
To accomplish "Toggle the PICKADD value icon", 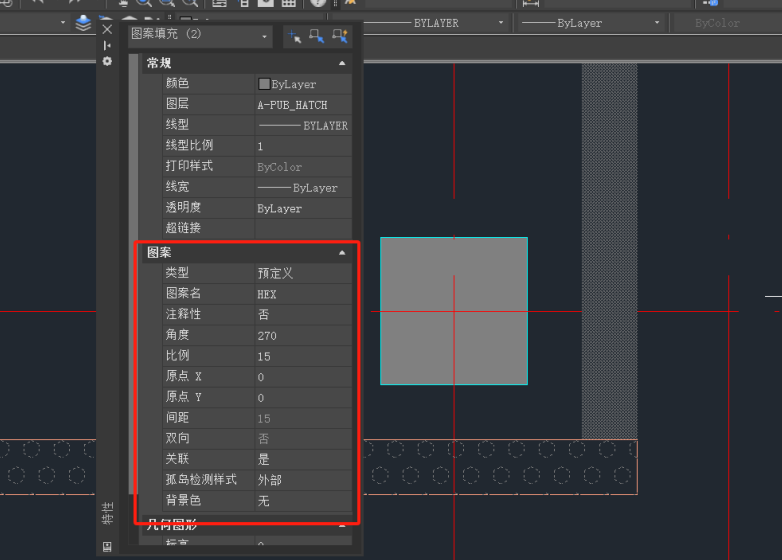I will click(x=294, y=37).
